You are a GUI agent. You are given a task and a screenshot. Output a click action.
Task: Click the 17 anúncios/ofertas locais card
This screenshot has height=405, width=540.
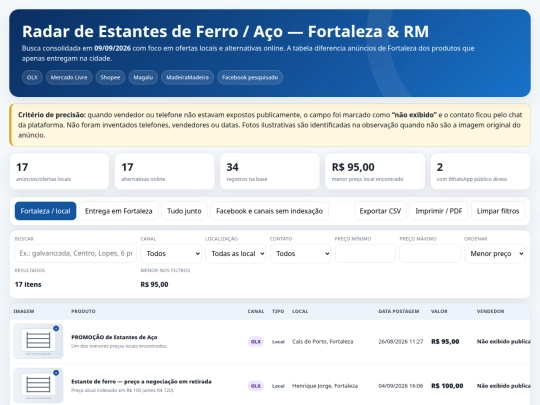[60, 172]
